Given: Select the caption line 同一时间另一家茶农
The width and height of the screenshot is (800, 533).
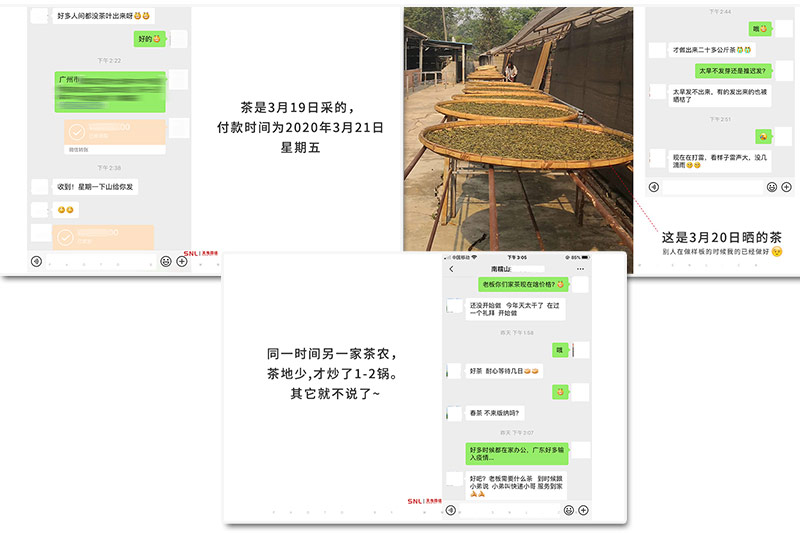Looking at the screenshot, I should [332, 353].
